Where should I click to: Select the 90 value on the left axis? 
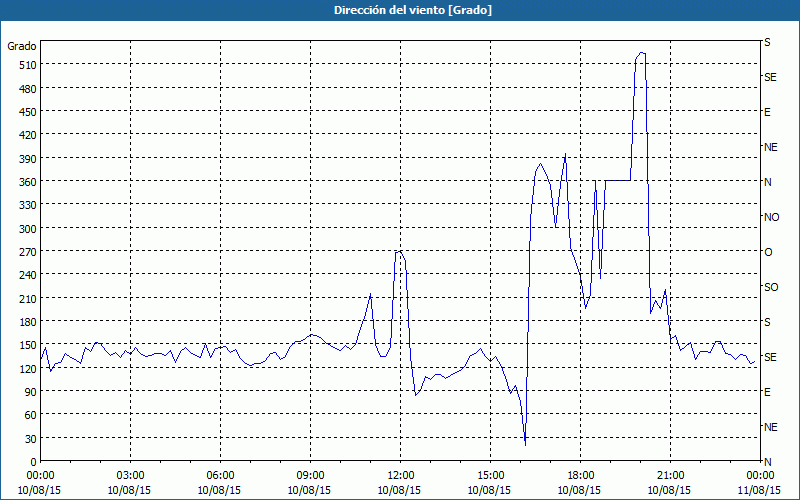(x=31, y=392)
